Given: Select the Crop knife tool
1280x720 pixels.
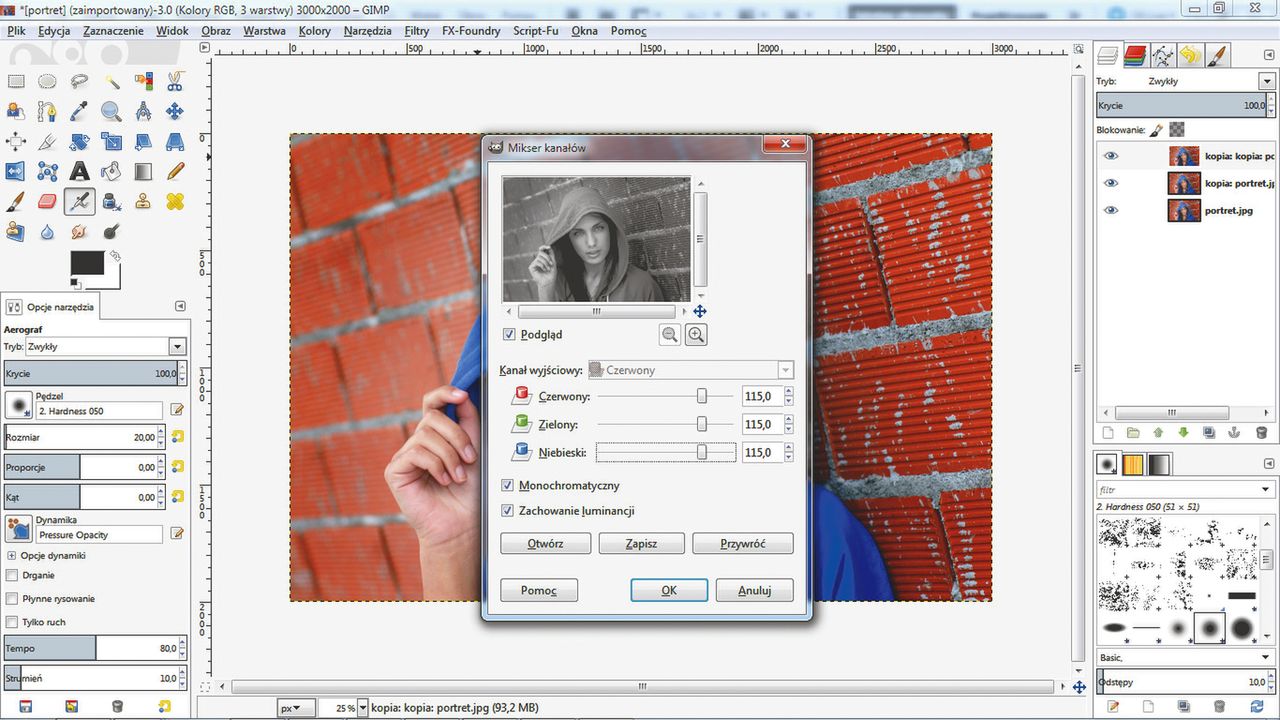Looking at the screenshot, I should tap(47, 142).
